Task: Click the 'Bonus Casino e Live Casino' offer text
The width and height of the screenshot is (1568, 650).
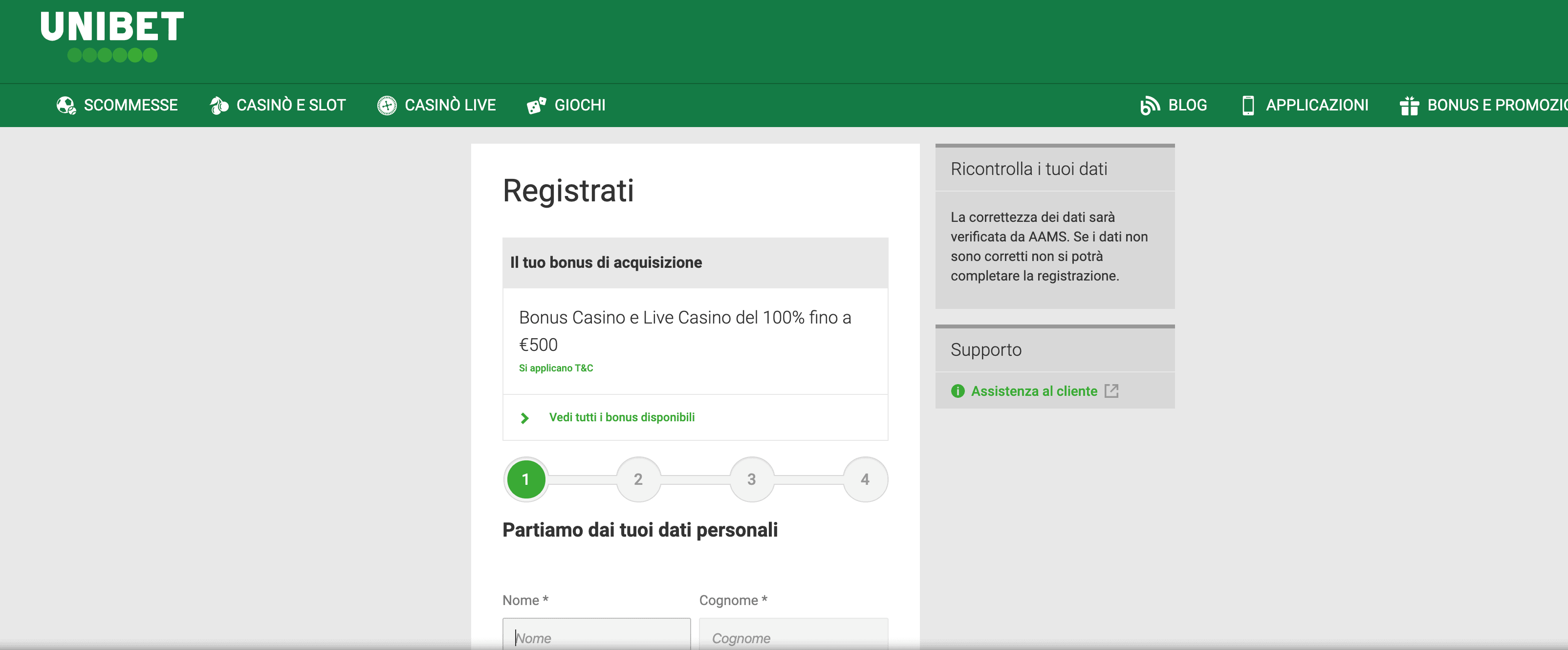Action: click(x=685, y=330)
